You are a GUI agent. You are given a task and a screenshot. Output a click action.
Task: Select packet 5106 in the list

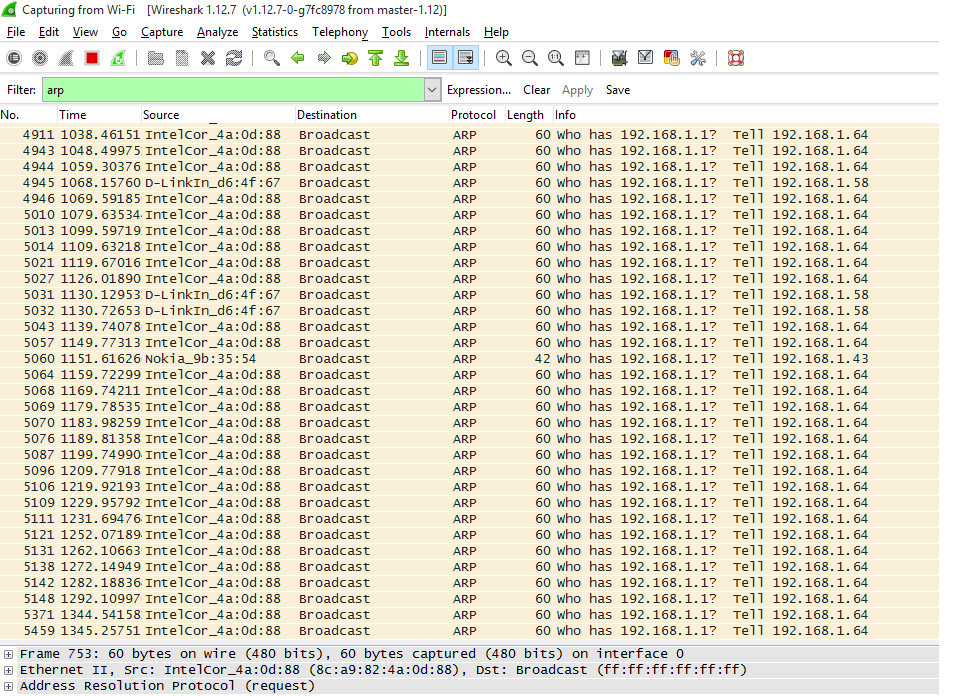tap(470, 487)
